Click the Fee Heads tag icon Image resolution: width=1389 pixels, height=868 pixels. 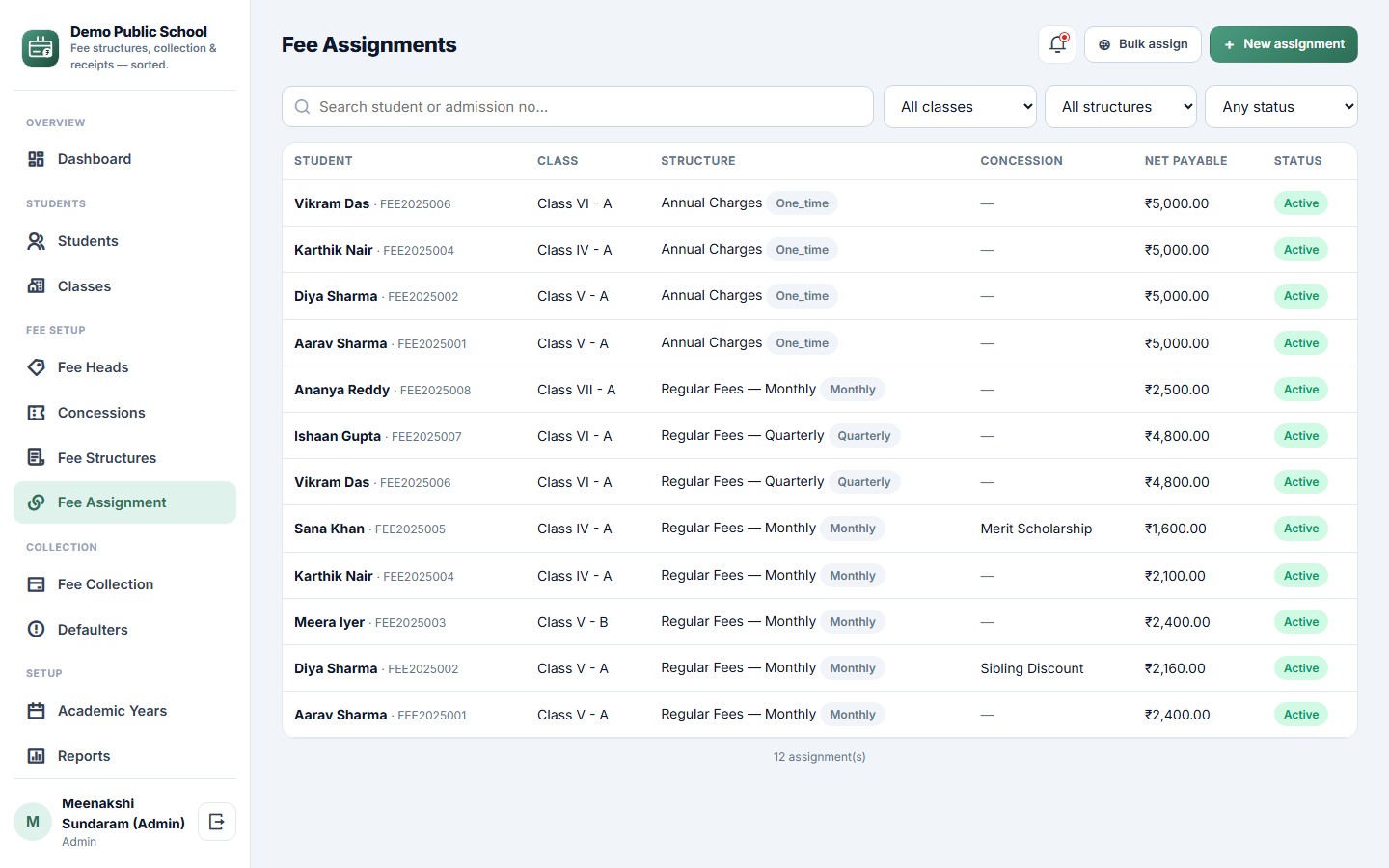(37, 367)
